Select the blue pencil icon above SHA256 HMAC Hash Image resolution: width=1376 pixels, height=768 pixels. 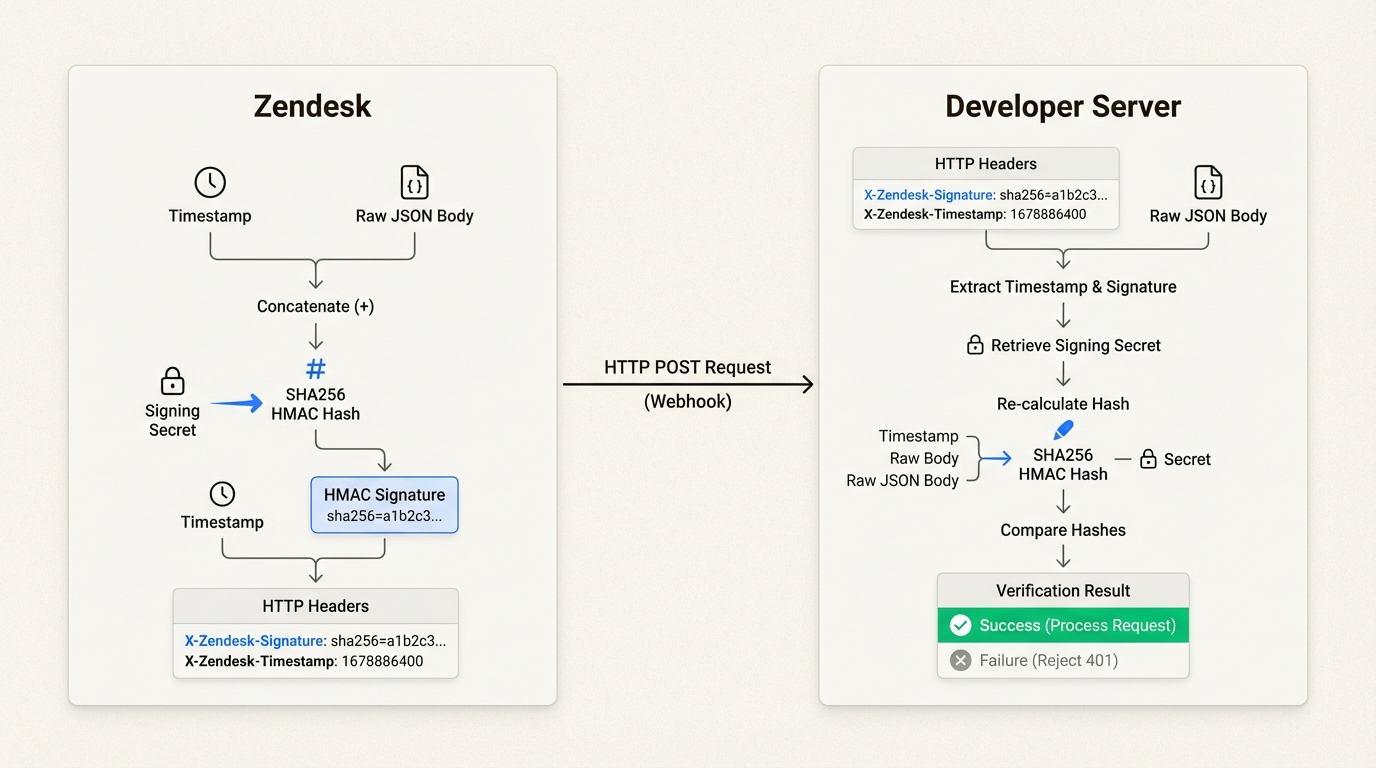(x=1061, y=430)
